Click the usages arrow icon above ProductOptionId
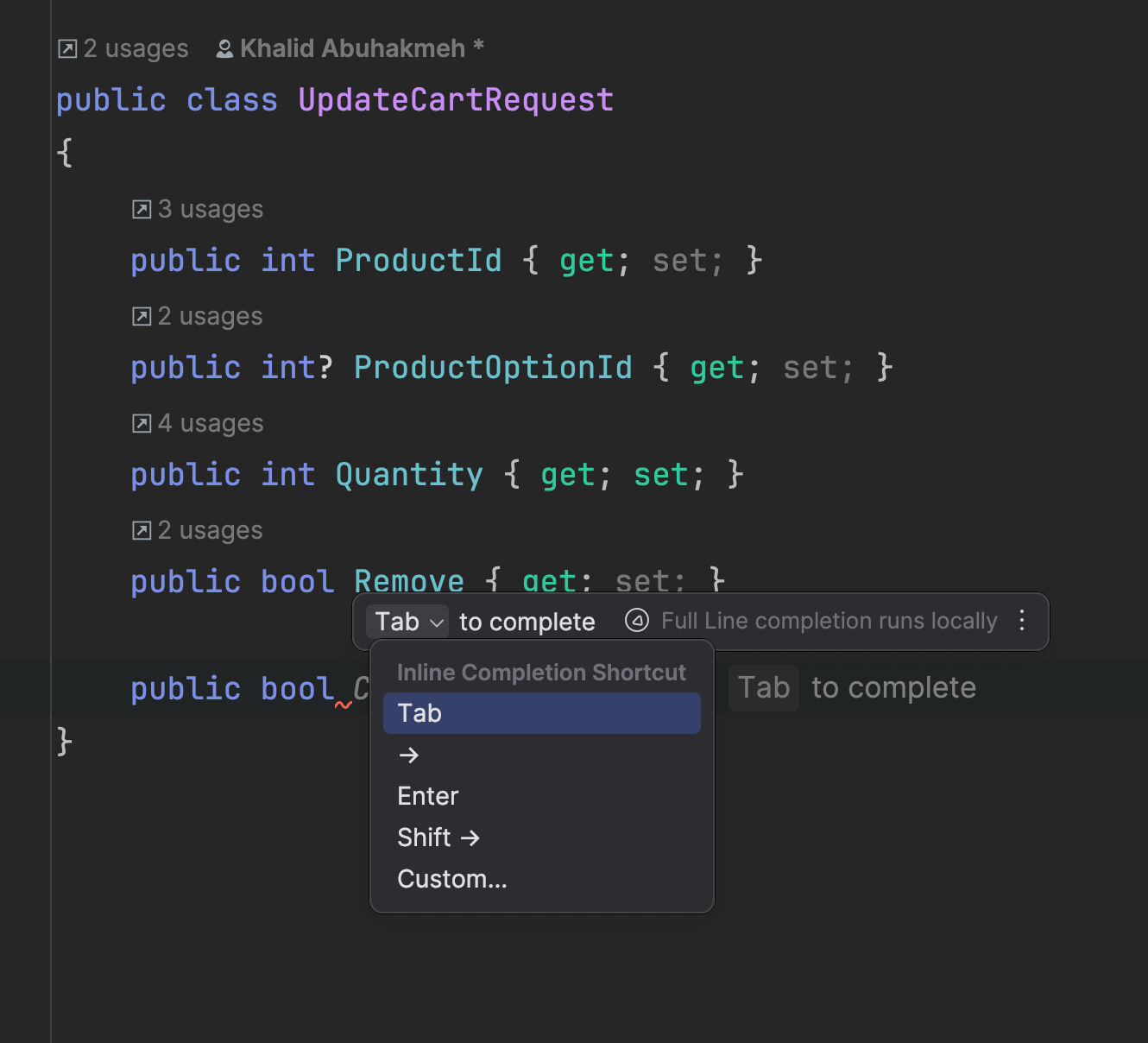The width and height of the screenshot is (1148, 1043). [x=142, y=317]
